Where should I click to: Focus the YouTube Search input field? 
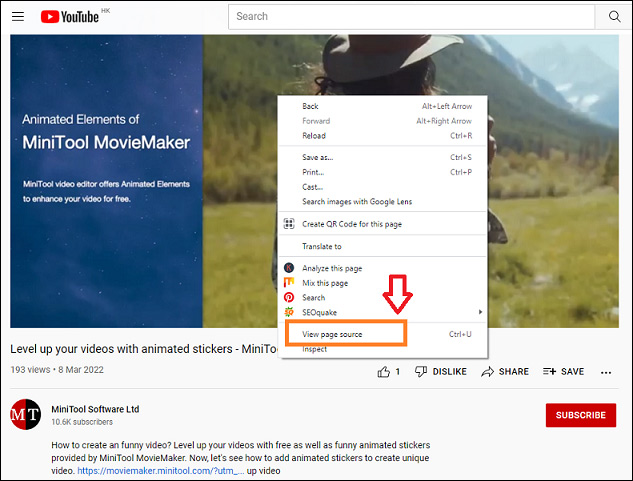(x=411, y=17)
